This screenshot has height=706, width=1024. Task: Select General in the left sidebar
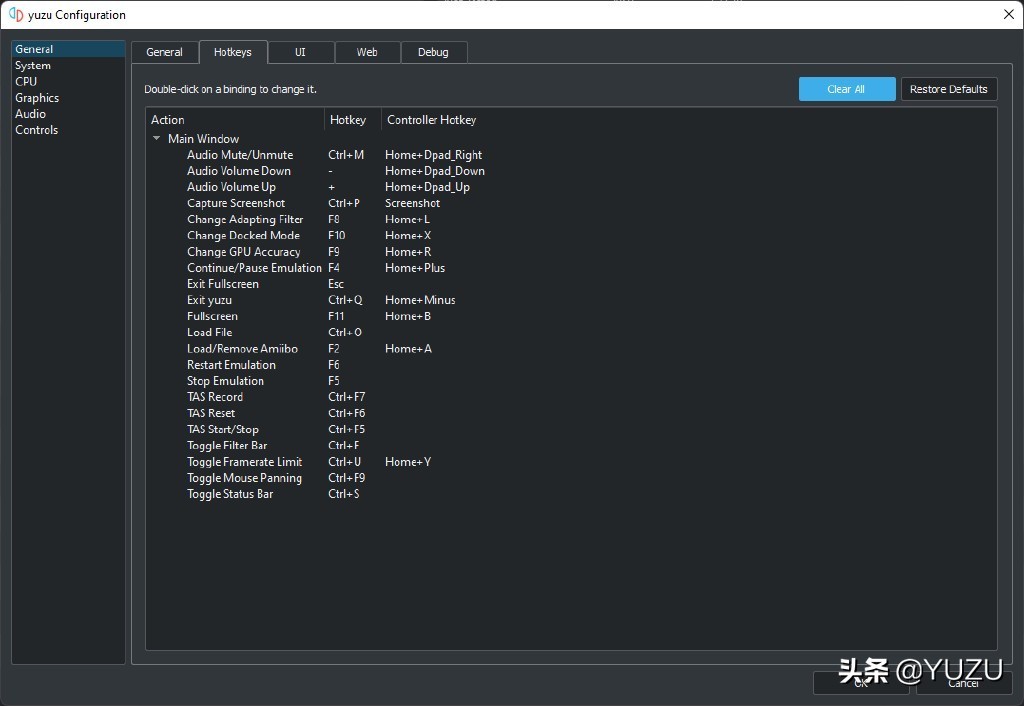pos(68,49)
